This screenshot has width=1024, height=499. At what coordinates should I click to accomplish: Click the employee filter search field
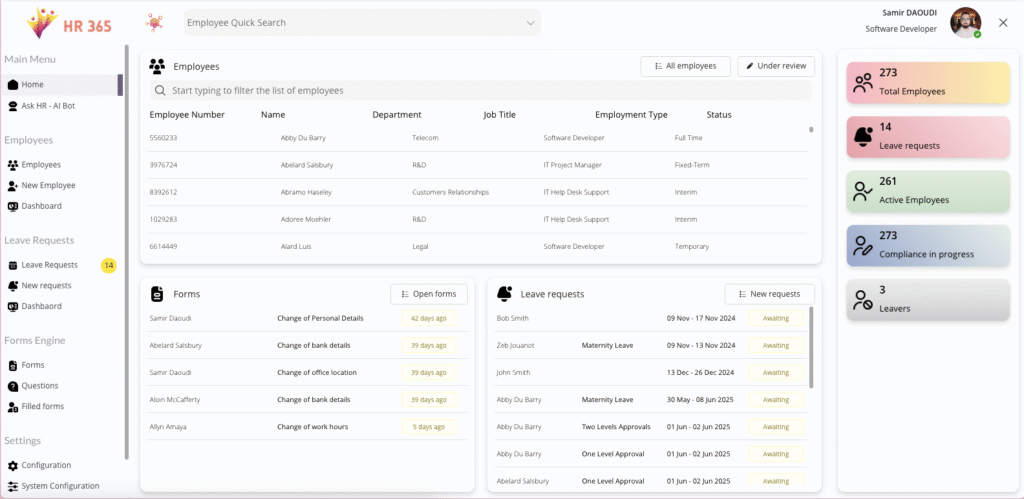pyautogui.click(x=480, y=91)
